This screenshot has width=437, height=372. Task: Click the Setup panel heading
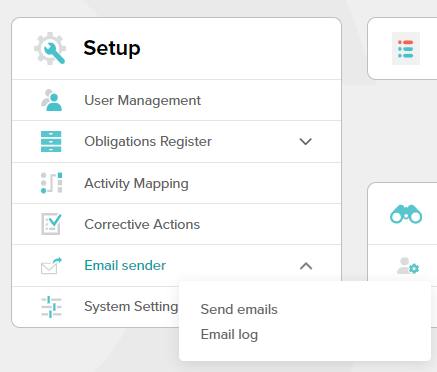click(x=112, y=48)
